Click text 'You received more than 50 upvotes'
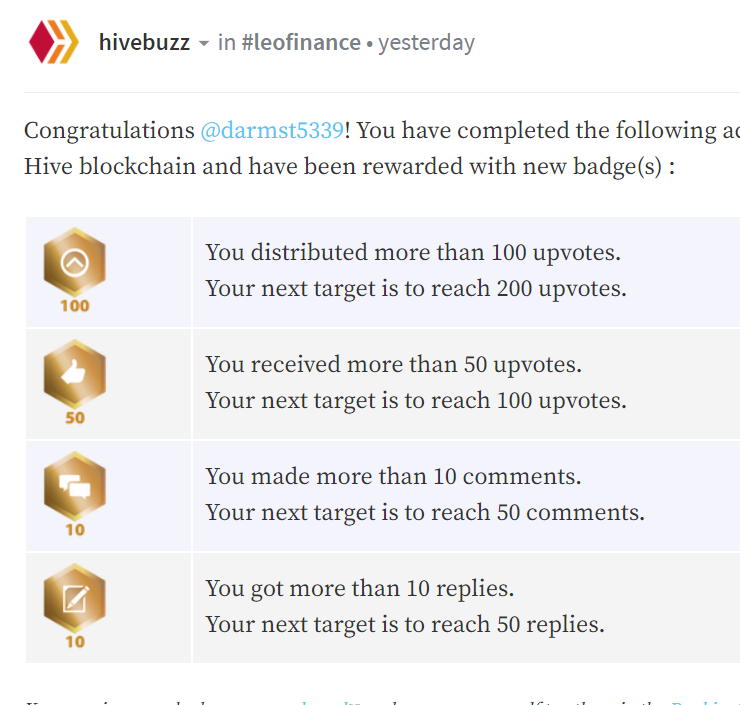Image resolution: width=740 pixels, height=705 pixels. [394, 364]
